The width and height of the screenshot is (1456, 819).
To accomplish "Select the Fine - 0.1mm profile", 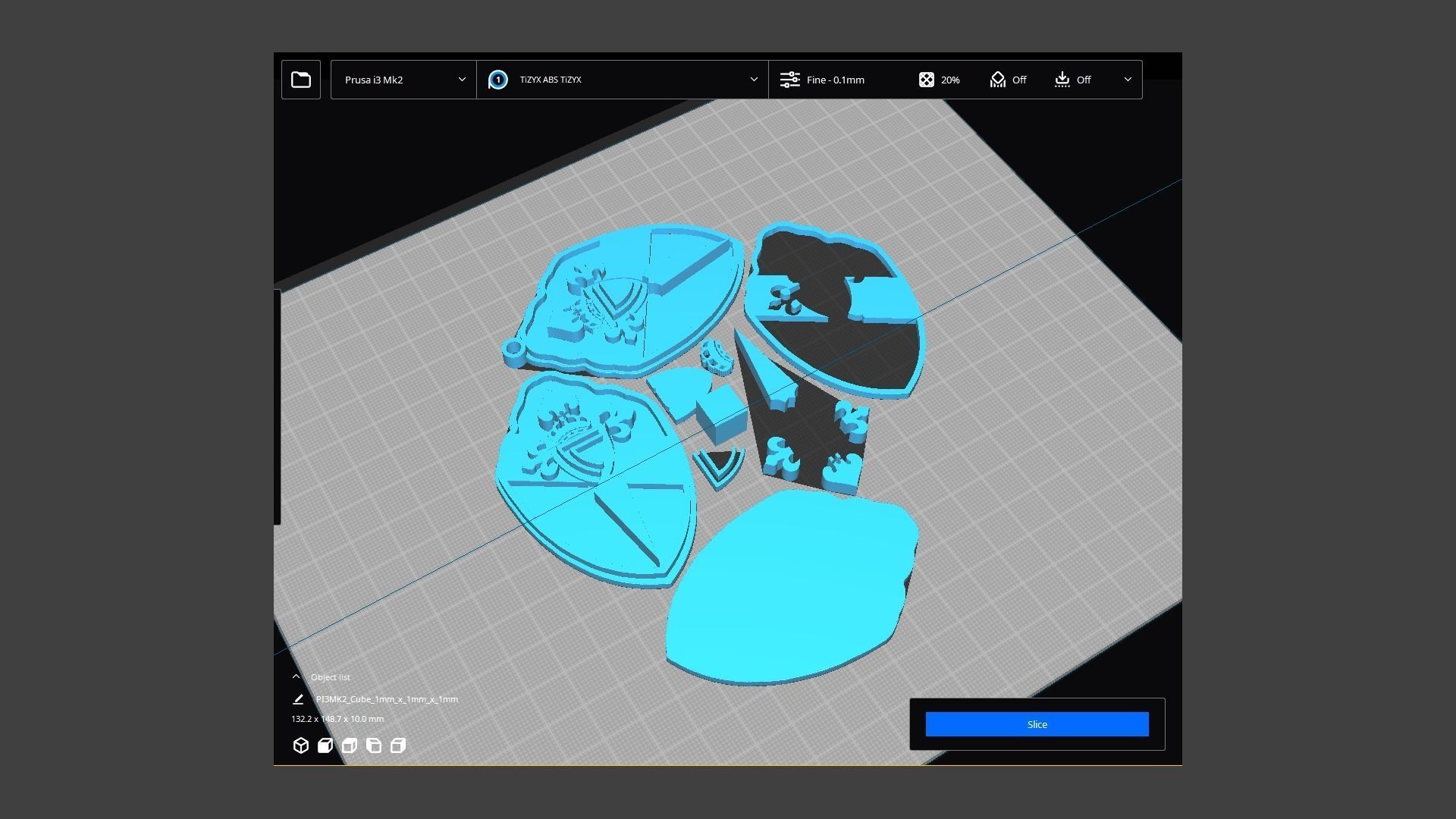I will [x=835, y=80].
